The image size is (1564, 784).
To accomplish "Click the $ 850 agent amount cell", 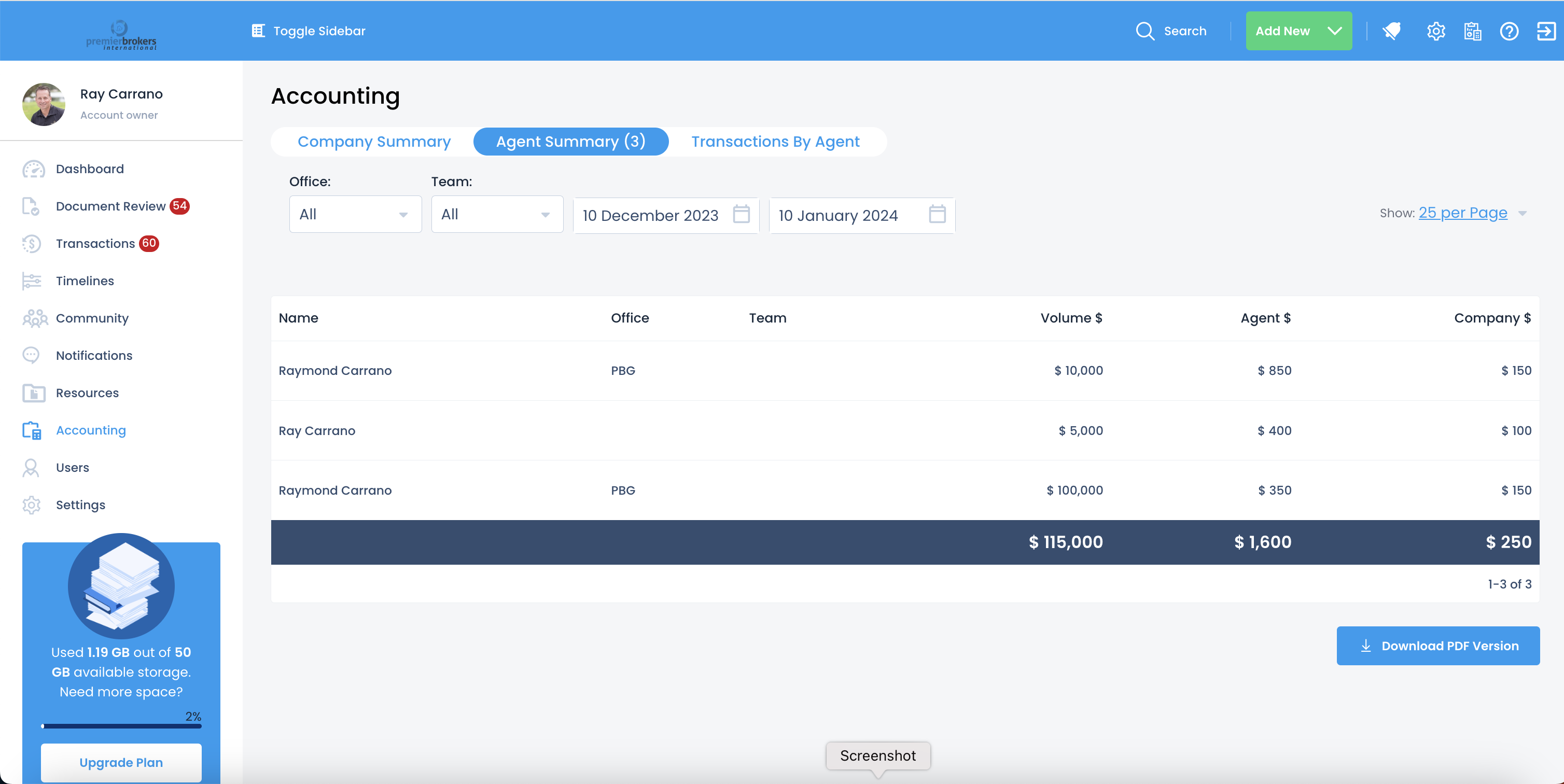I will click(x=1275, y=370).
